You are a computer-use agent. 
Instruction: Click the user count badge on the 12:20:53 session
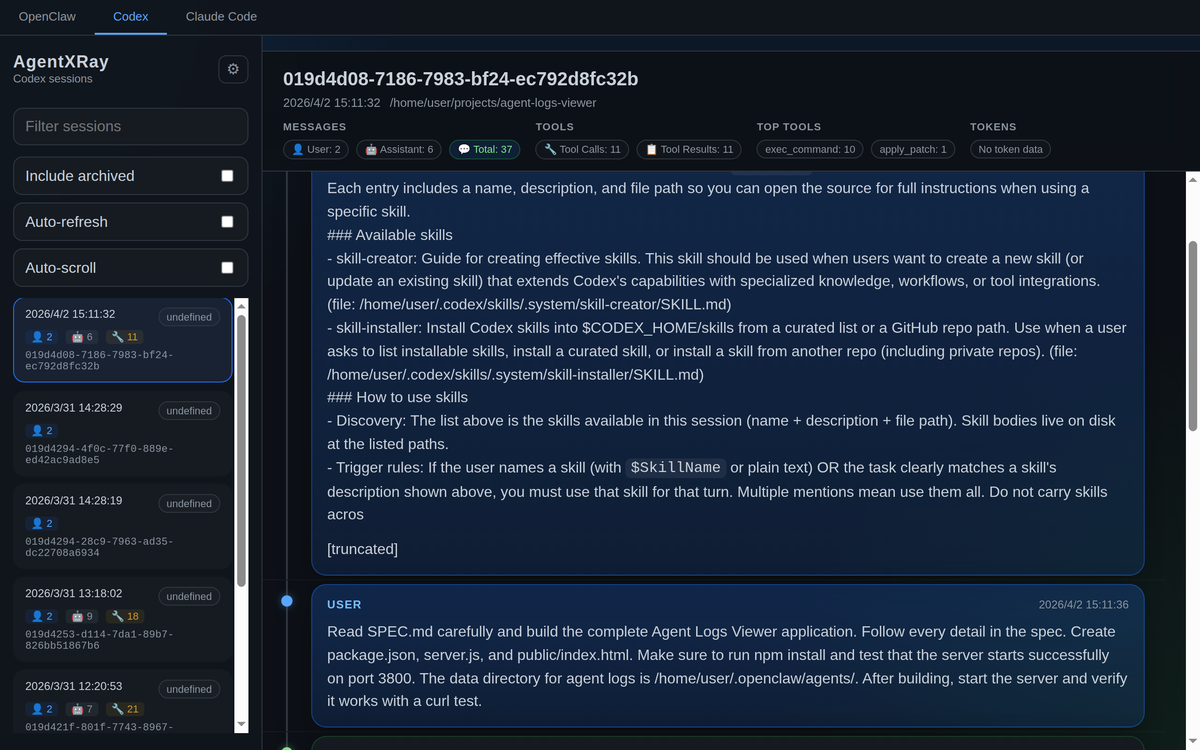pos(42,709)
